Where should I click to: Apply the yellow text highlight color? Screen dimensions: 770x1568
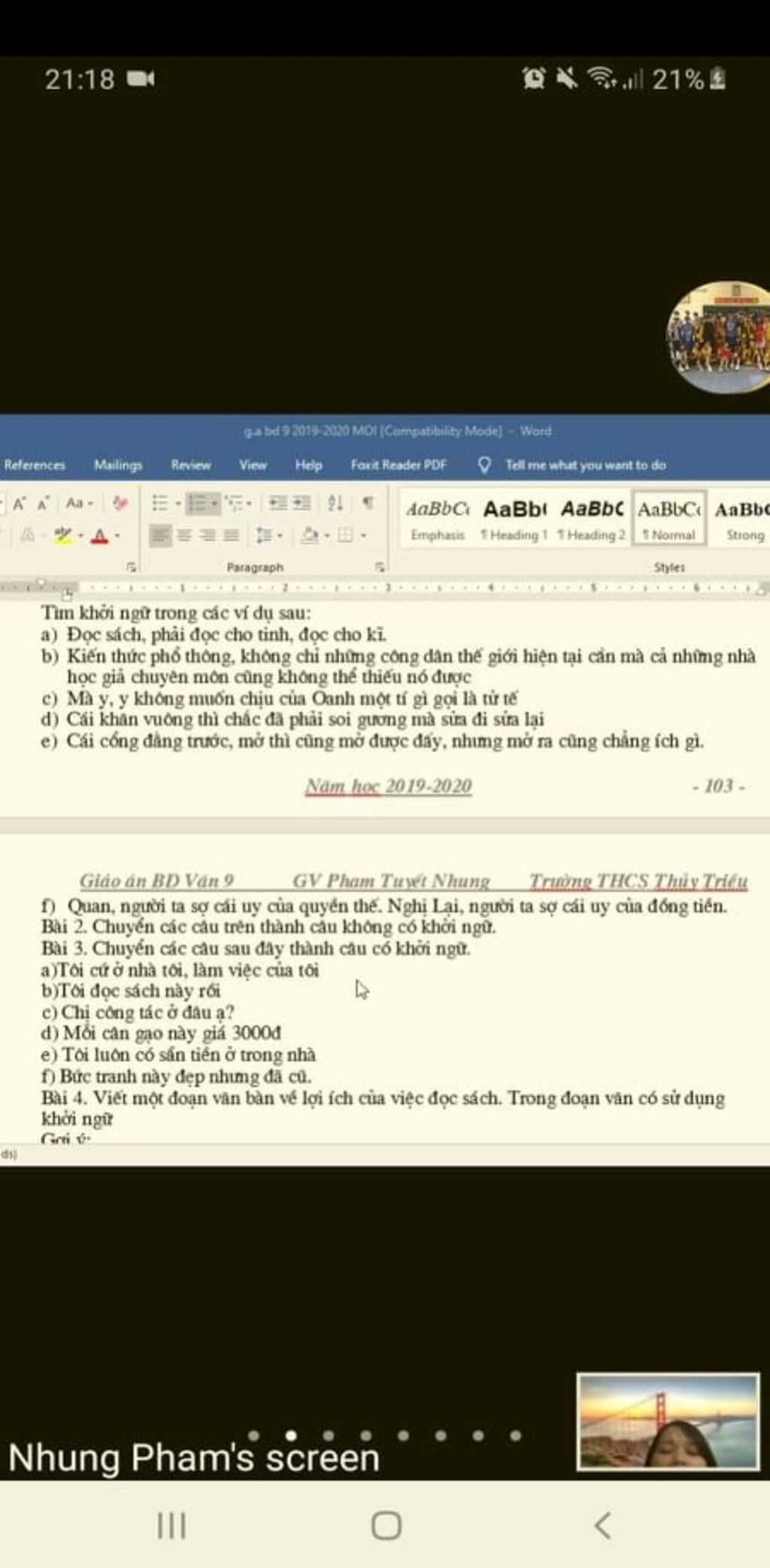pos(62,536)
